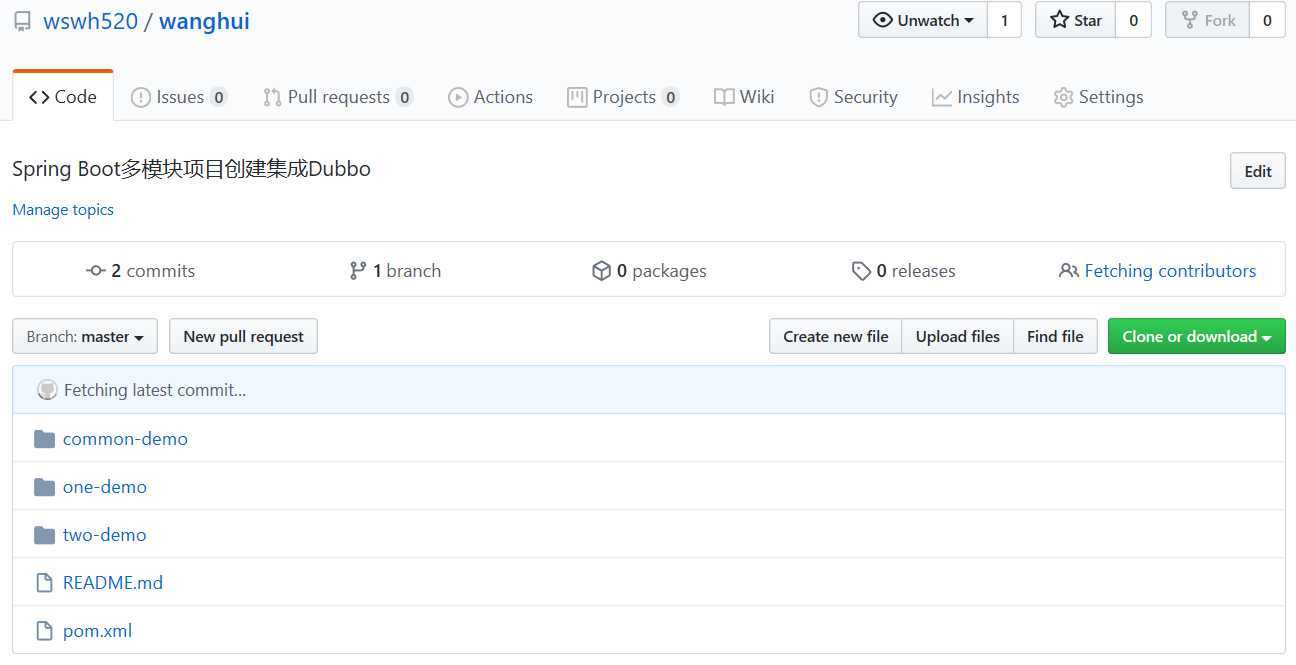Open the Pull requests tab
Image resolution: width=1296 pixels, height=665 pixels.
[338, 97]
